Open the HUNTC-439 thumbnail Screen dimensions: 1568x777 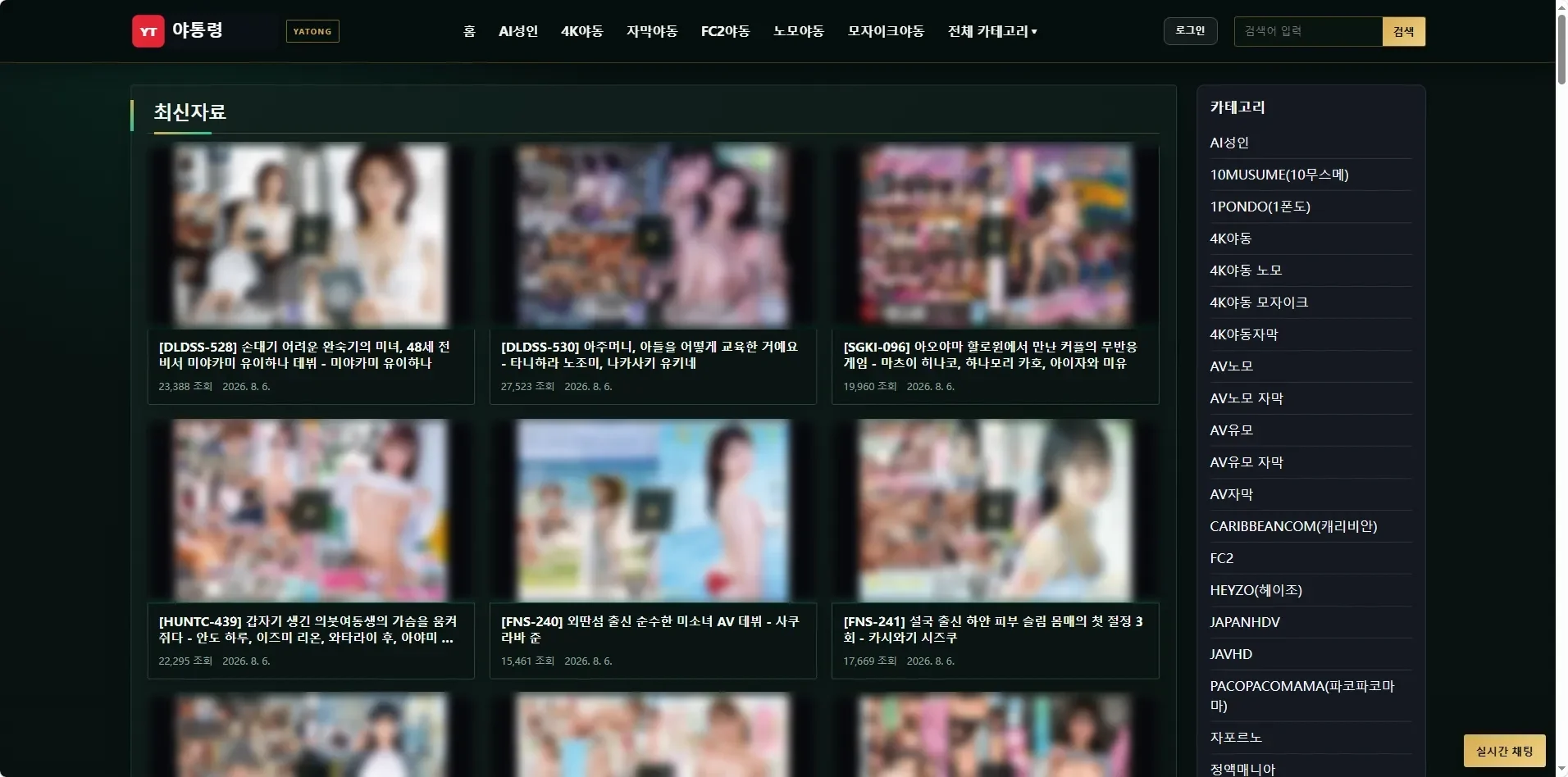pyautogui.click(x=311, y=511)
